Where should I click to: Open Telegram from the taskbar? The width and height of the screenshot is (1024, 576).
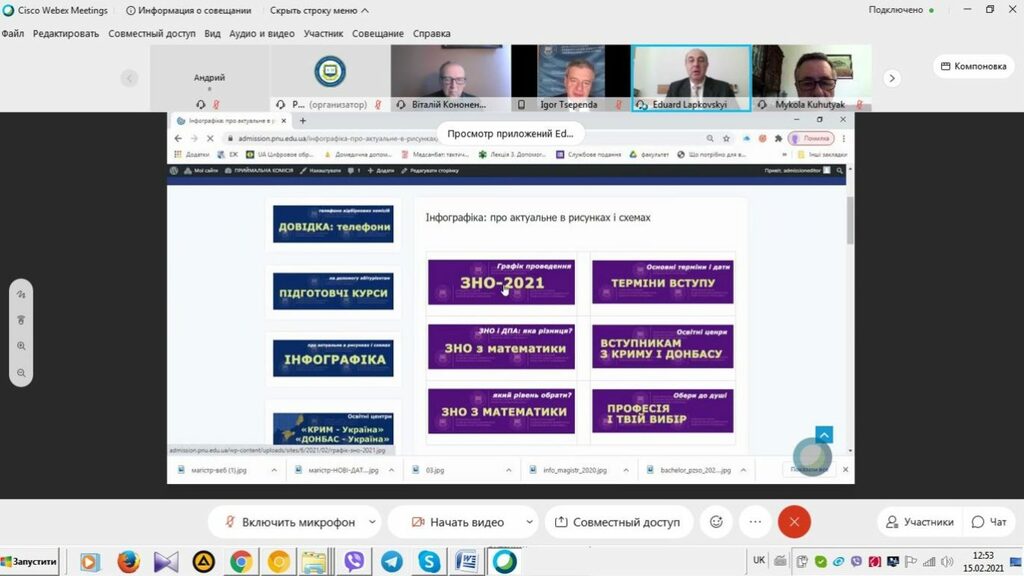tap(392, 561)
